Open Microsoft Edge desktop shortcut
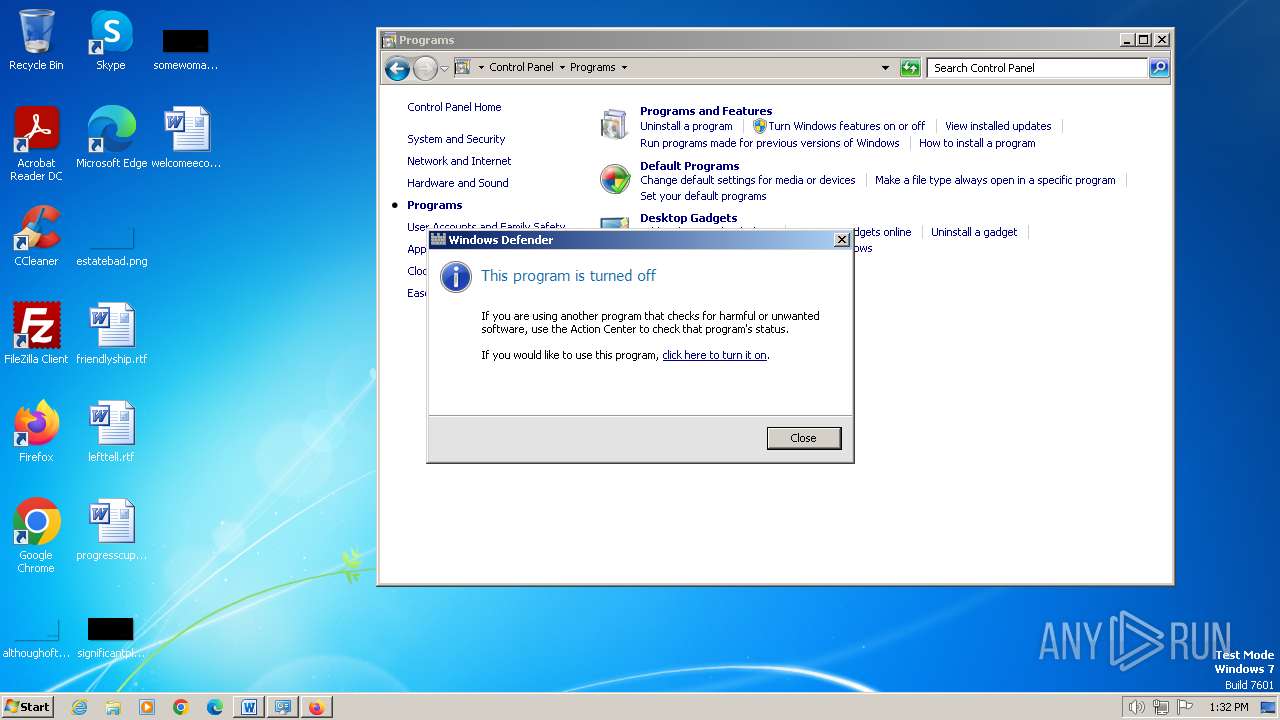Image resolution: width=1280 pixels, height=720 pixels. (x=111, y=138)
